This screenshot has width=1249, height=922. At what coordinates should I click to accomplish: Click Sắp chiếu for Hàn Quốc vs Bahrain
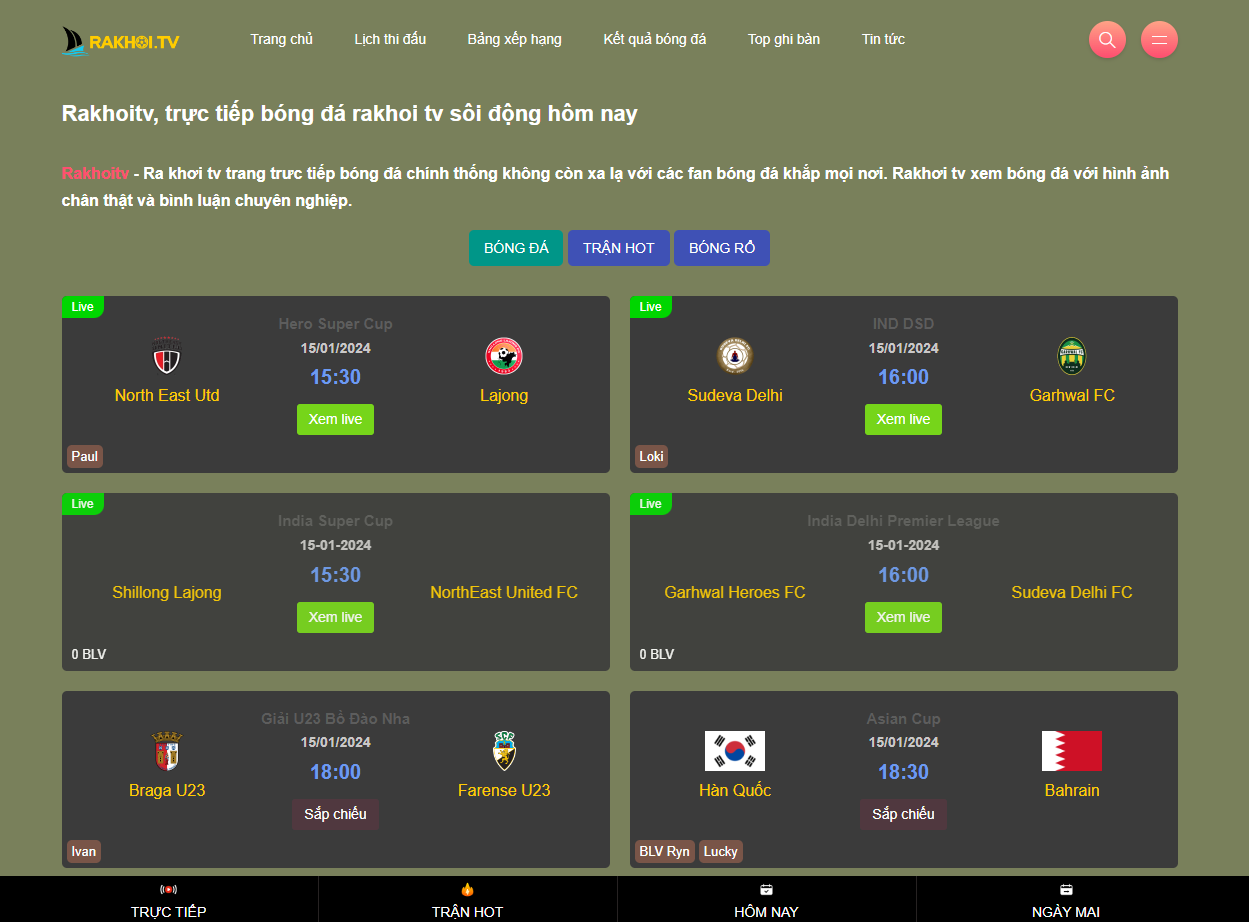903,814
